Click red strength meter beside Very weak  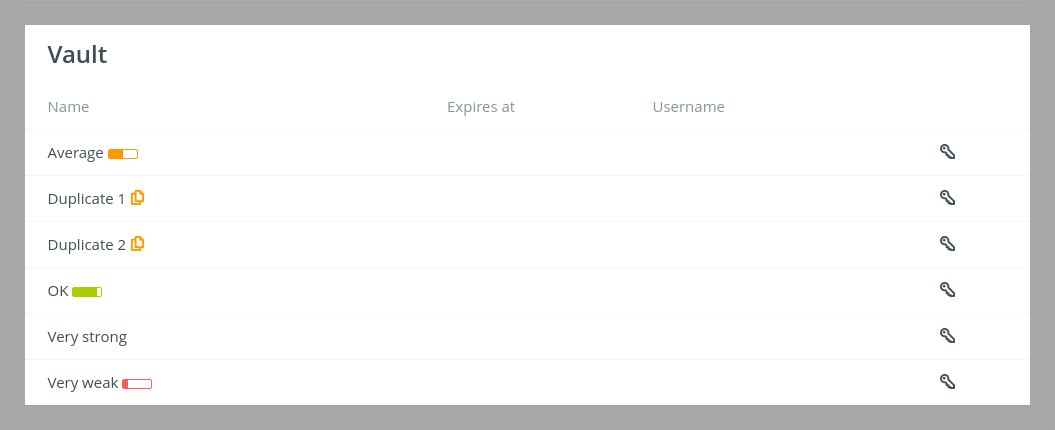coord(137,384)
